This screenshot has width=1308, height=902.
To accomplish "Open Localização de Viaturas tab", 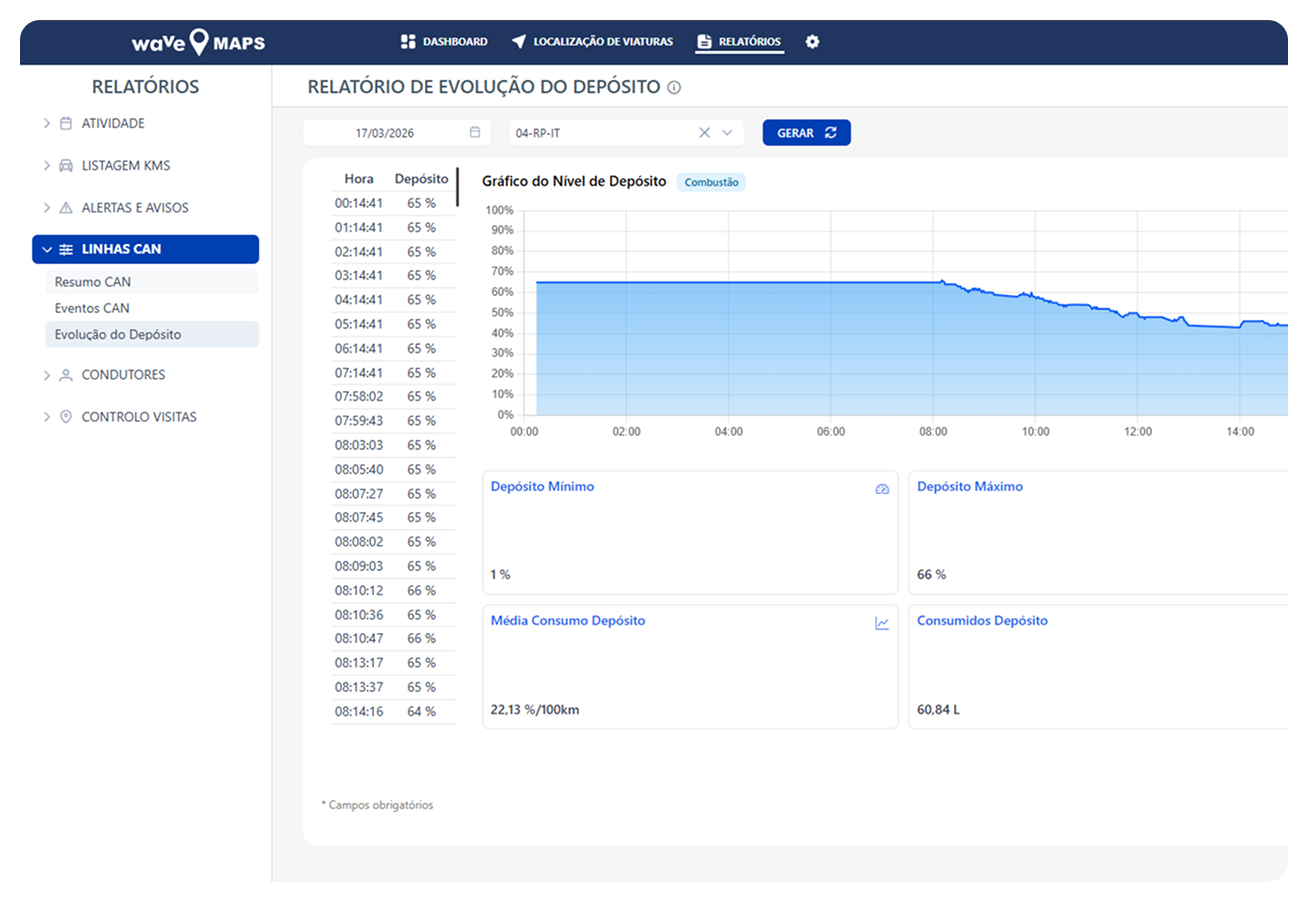I will 592,42.
